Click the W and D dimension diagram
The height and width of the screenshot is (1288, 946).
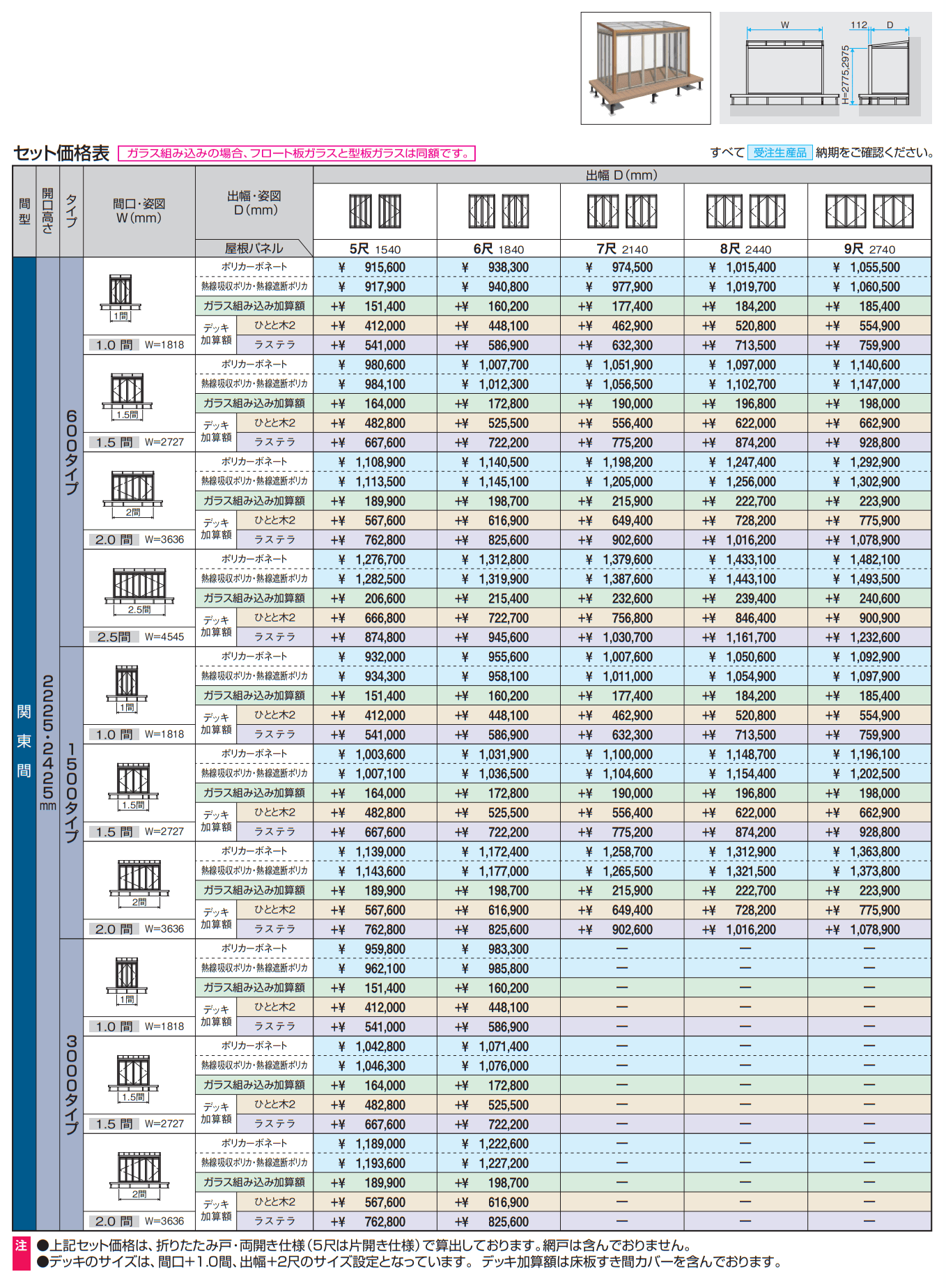click(x=825, y=68)
